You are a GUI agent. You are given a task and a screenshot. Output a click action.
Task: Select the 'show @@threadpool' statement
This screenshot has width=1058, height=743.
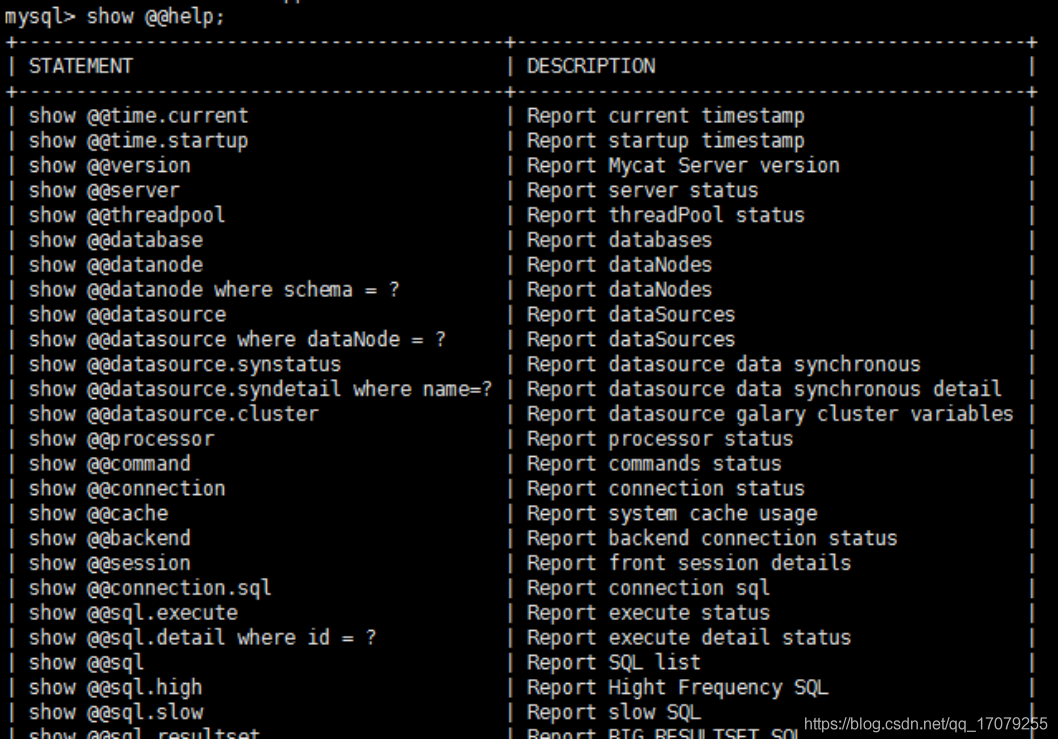(127, 215)
